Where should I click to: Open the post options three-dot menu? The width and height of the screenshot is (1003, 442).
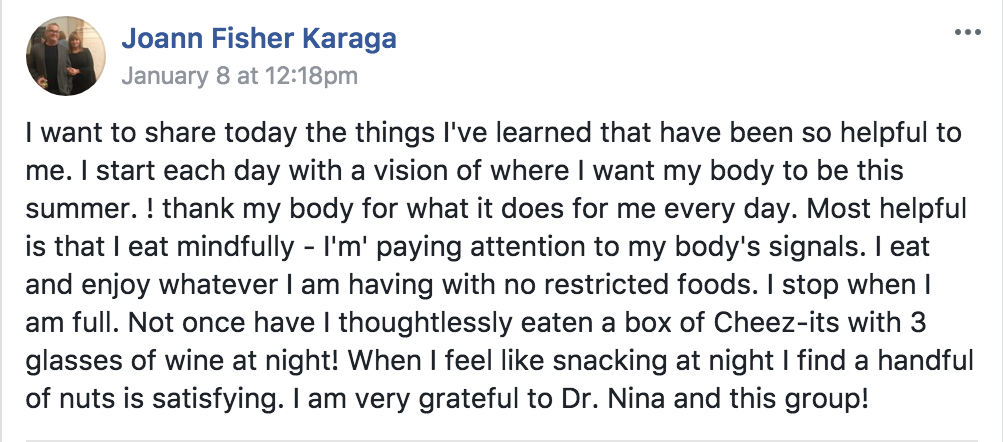click(x=967, y=33)
